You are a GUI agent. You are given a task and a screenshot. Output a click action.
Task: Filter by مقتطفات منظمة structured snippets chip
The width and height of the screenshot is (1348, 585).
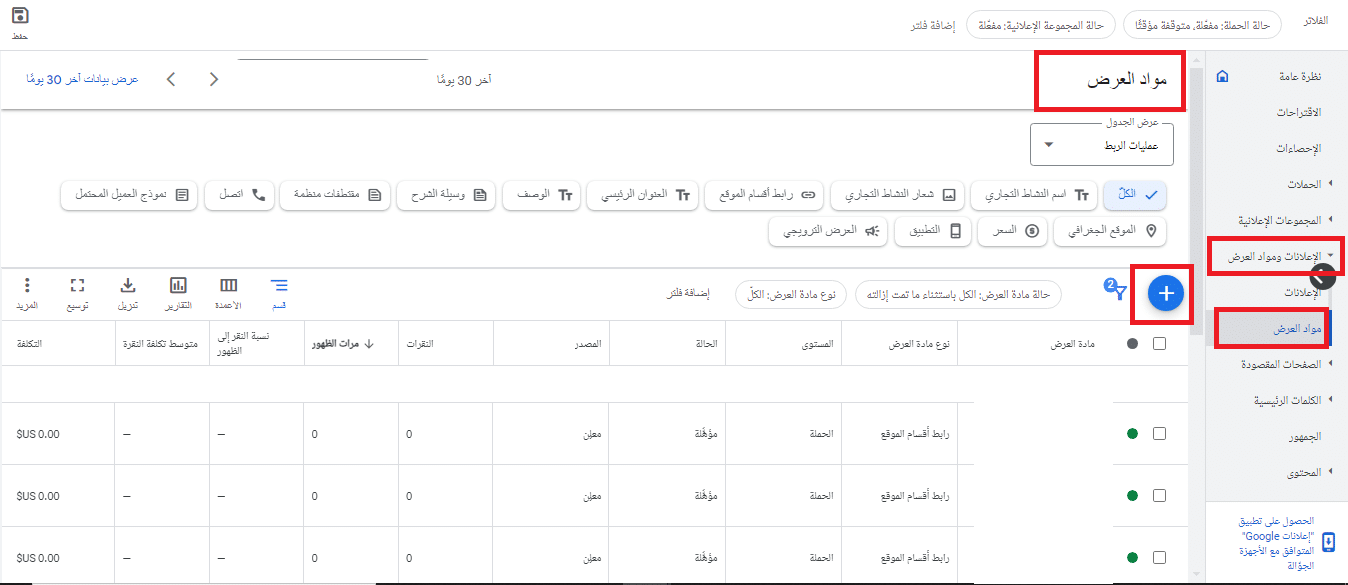pyautogui.click(x=334, y=195)
